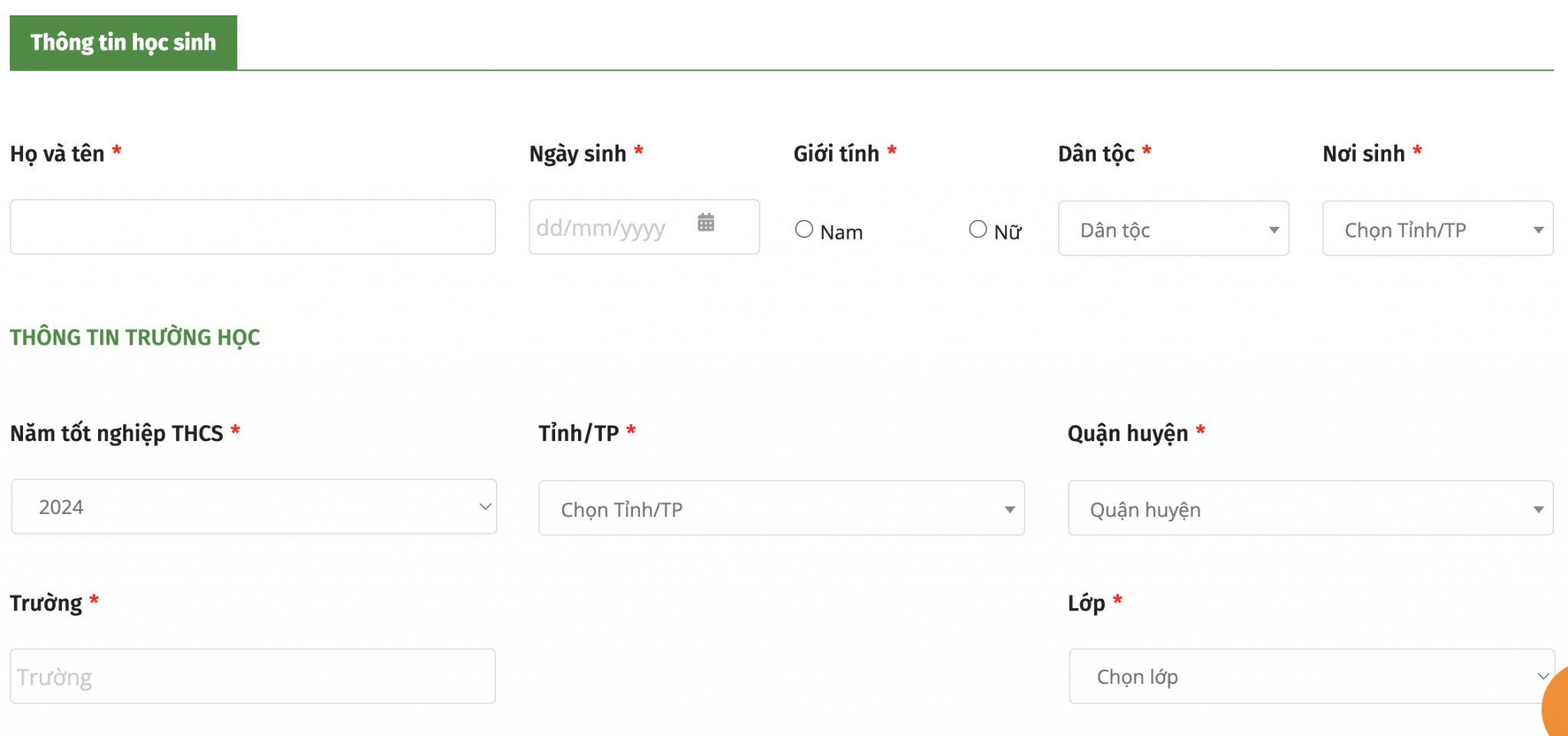This screenshot has width=1568, height=736.
Task: Click the THÔNG TIN TRƯỜNG HỌC heading
Action: tap(135, 338)
